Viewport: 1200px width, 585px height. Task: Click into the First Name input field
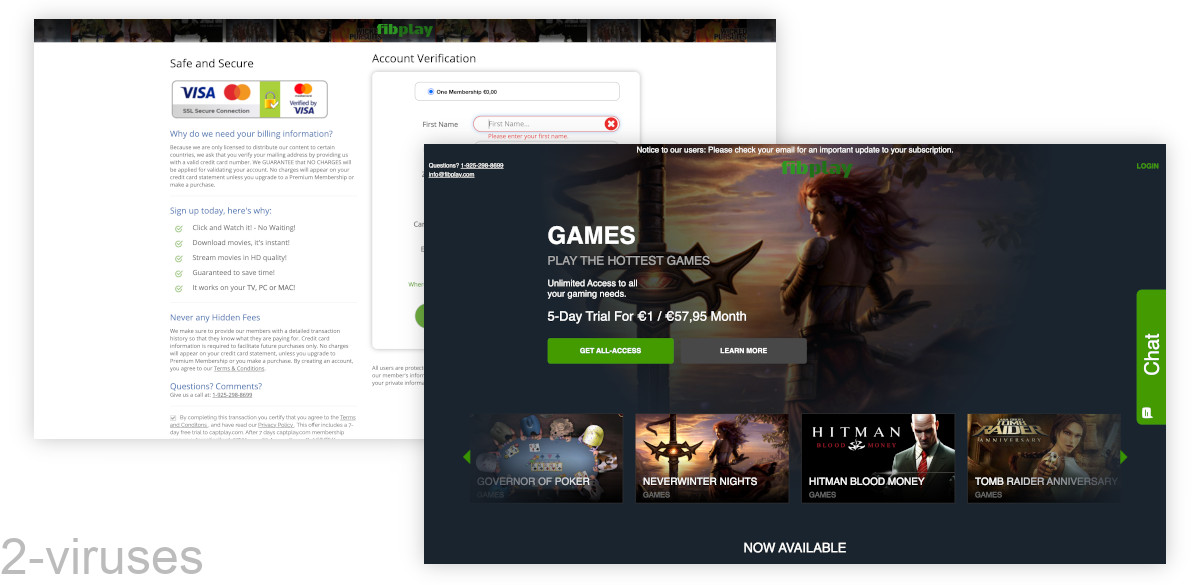tap(546, 124)
